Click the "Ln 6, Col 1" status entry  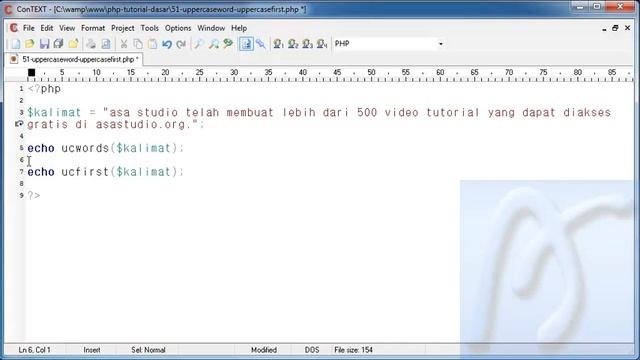pyautogui.click(x=34, y=350)
